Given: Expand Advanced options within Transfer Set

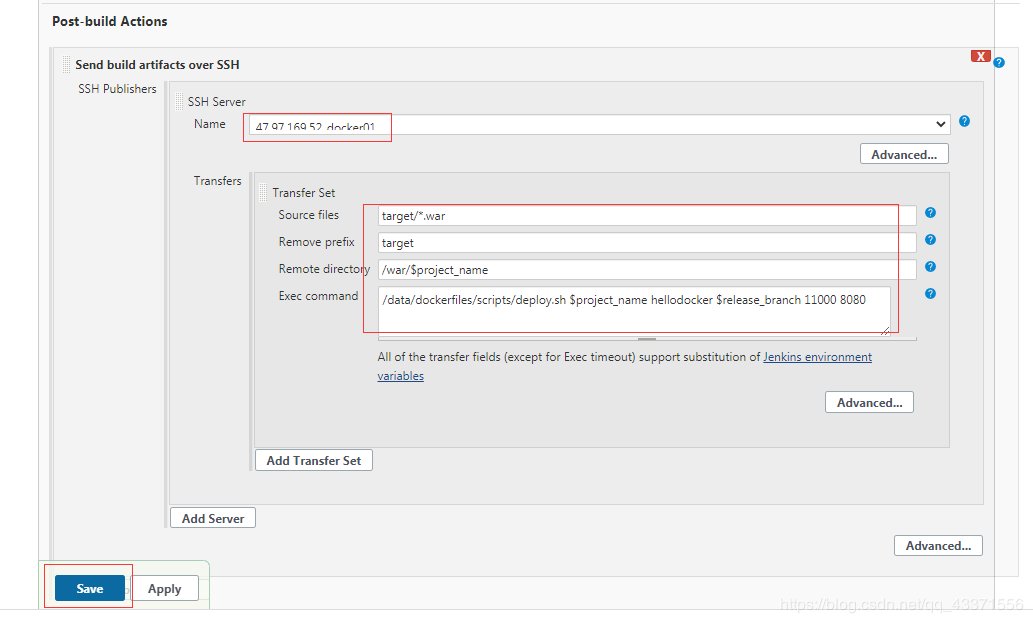Looking at the screenshot, I should 868,402.
